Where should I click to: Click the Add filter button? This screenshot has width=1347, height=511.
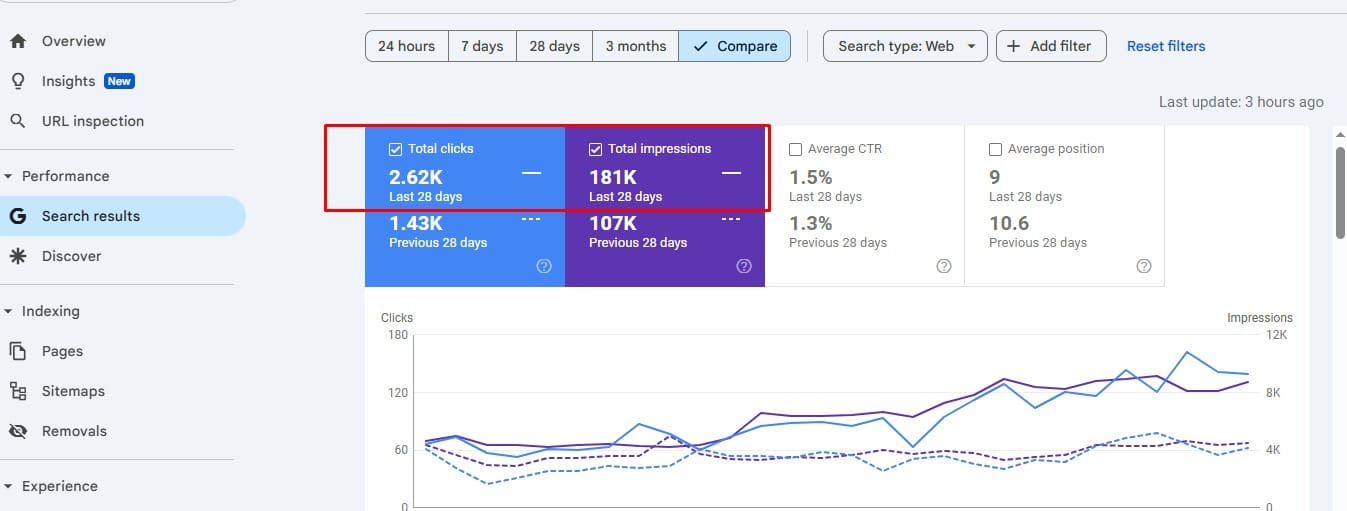coord(1051,46)
